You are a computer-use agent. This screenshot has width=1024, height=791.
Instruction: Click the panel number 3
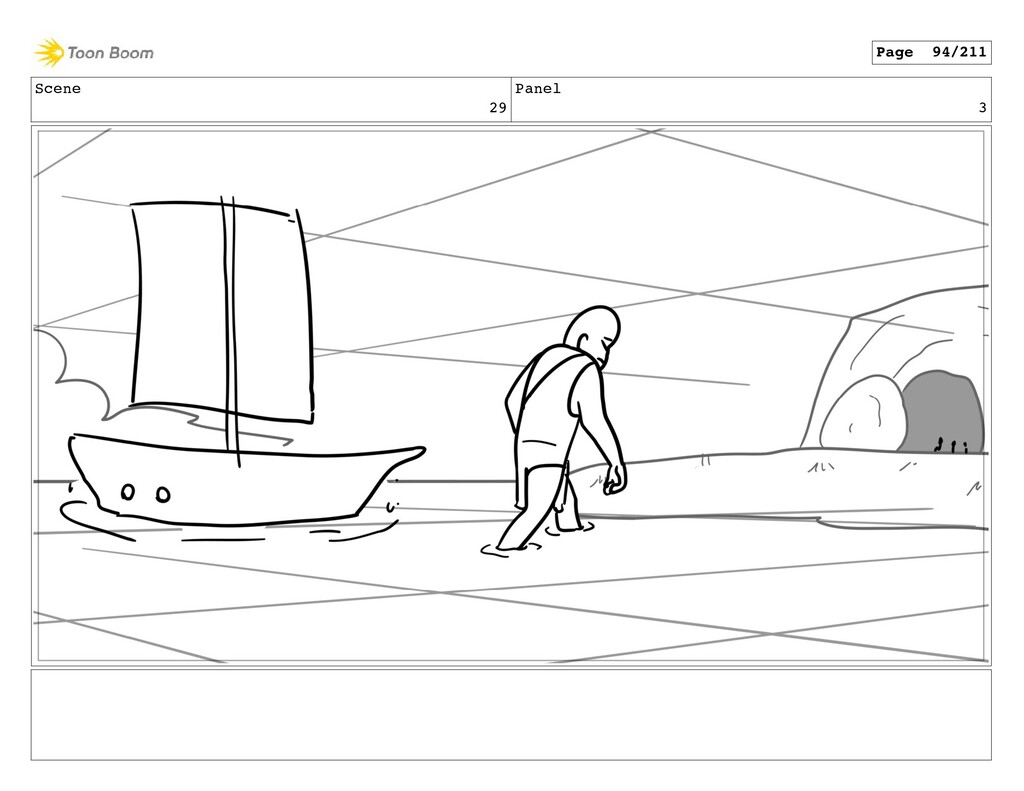point(982,108)
